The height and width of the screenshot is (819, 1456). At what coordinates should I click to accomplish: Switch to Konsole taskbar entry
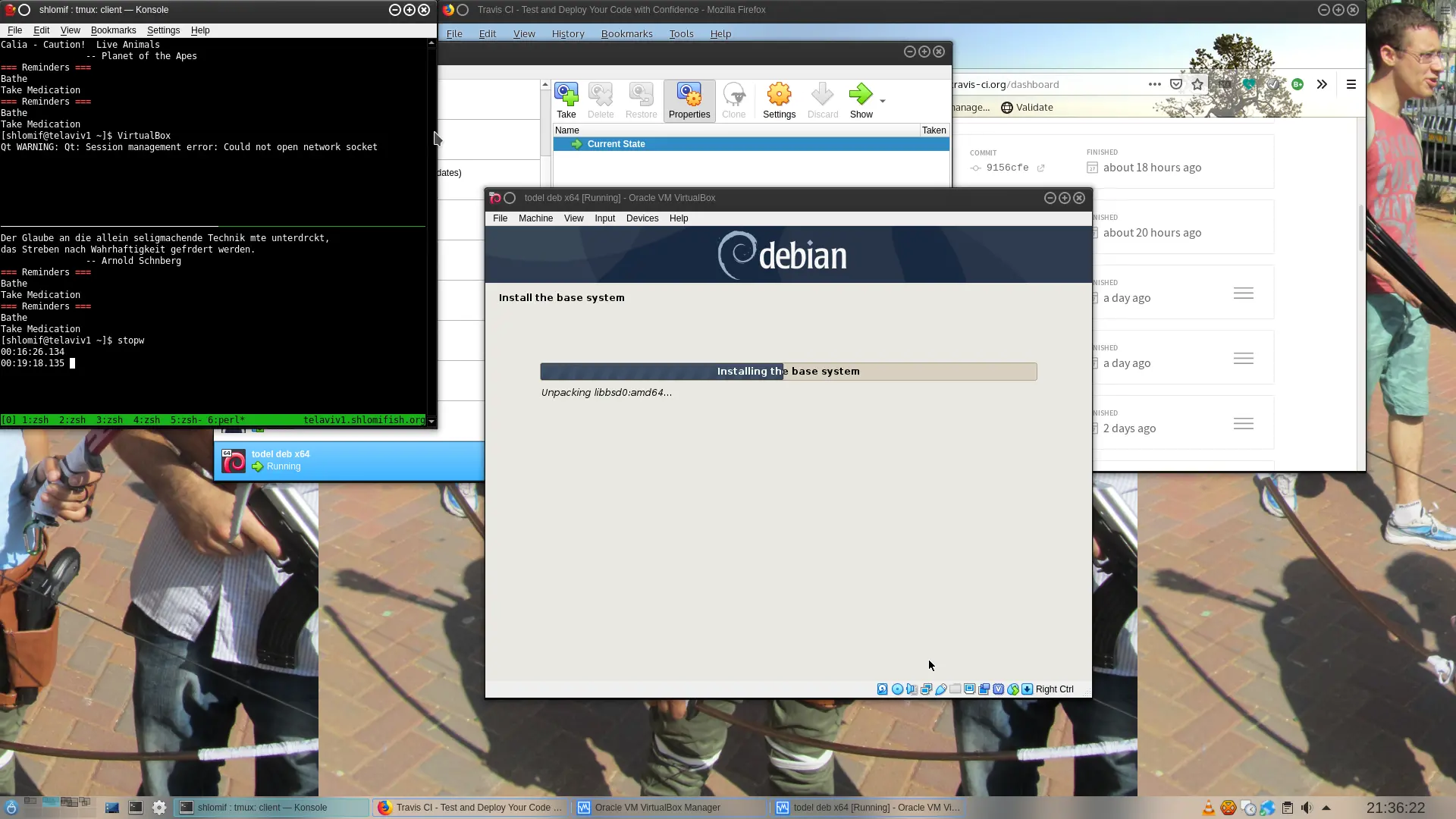coord(272,808)
